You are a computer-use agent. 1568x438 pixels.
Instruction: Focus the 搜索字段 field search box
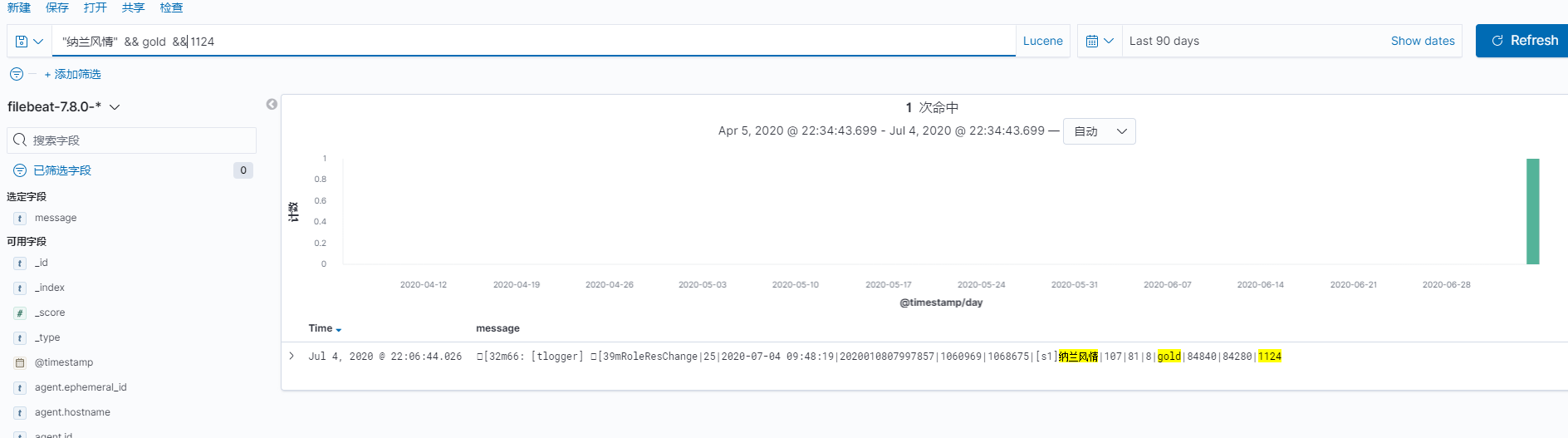tap(141, 140)
